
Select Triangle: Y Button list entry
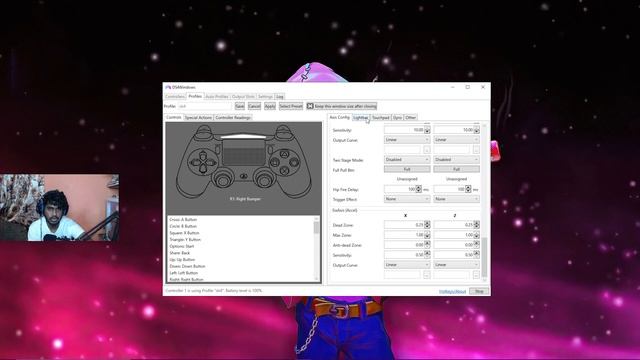185,239
